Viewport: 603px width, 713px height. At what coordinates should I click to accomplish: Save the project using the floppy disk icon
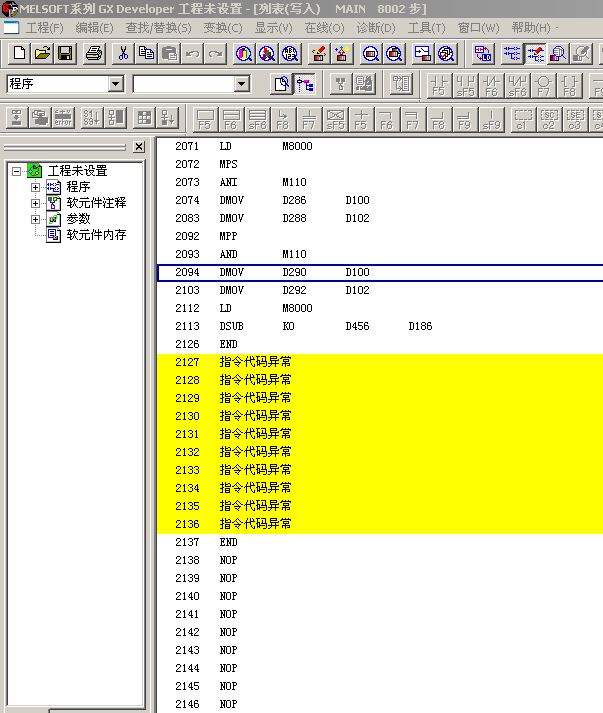(65, 53)
